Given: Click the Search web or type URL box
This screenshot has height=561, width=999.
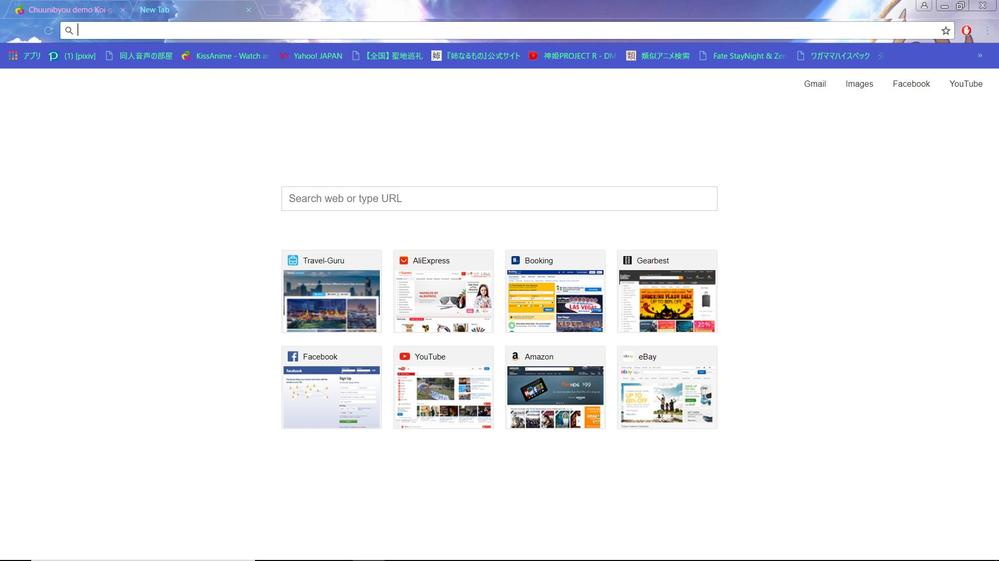Looking at the screenshot, I should 499,198.
